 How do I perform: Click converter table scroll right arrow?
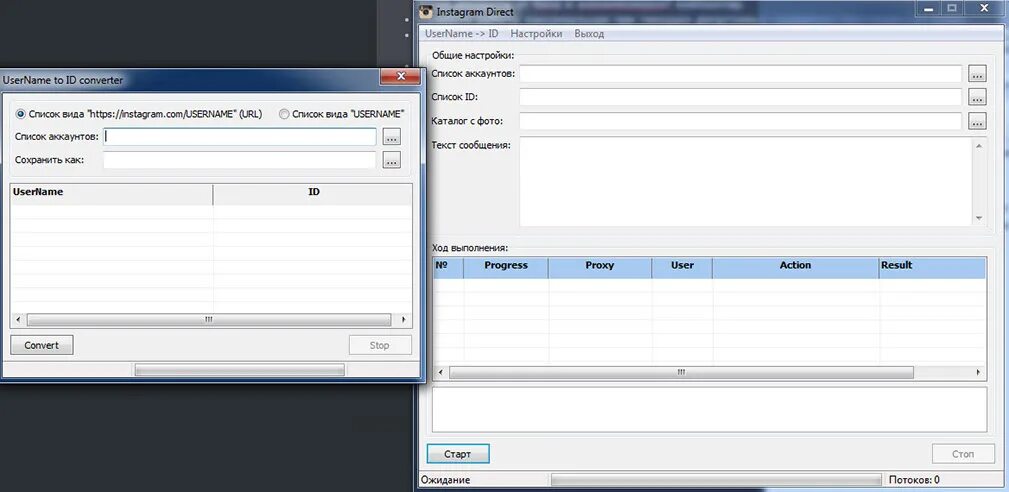coord(403,320)
